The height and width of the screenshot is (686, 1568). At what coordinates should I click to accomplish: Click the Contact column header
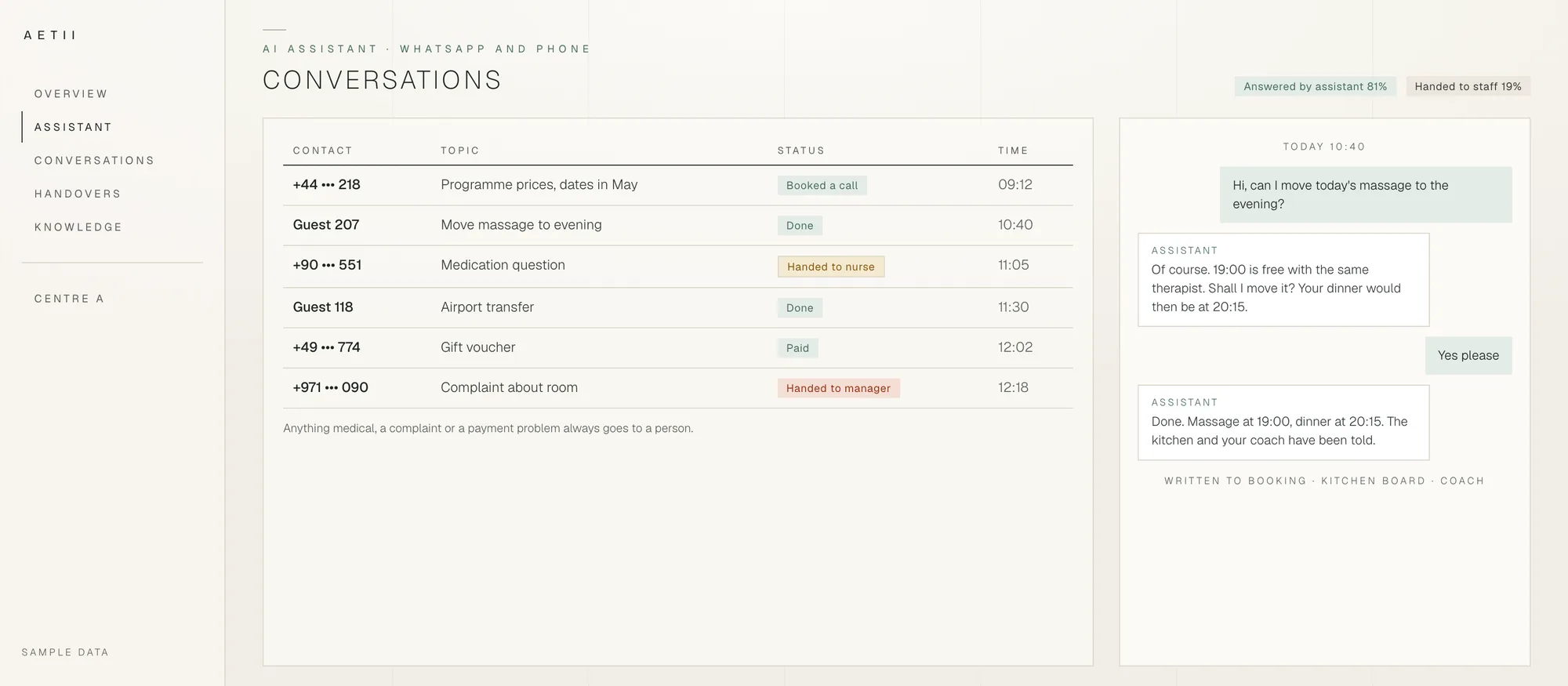[322, 151]
